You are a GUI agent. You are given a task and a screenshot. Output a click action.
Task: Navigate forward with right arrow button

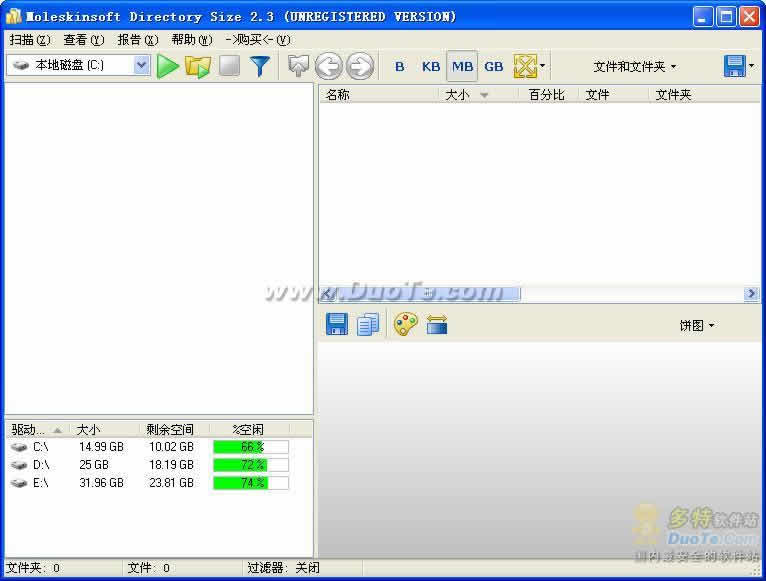360,66
